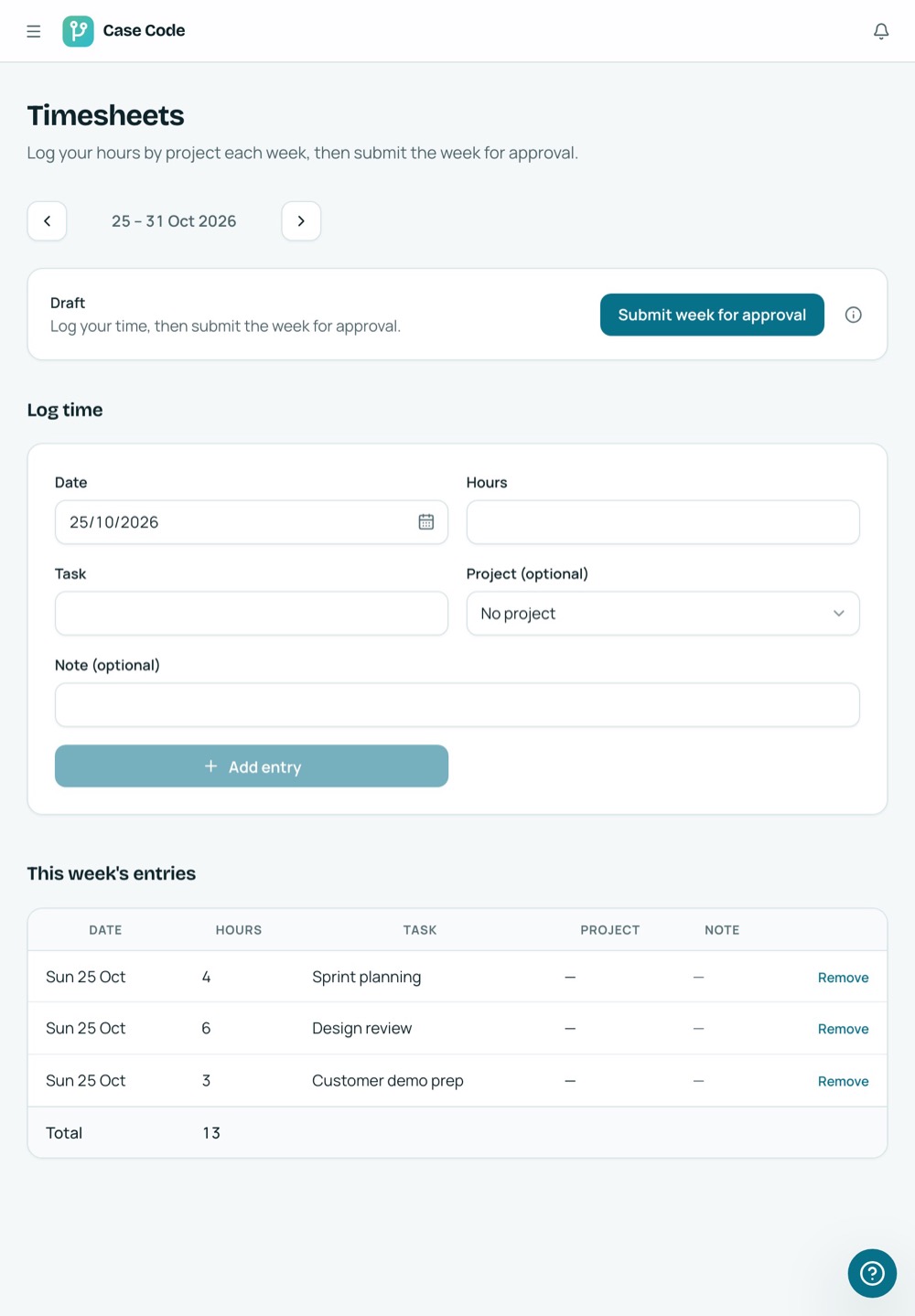Focus the Note (optional) input field
Viewport: 915px width, 1316px height.
(x=457, y=705)
